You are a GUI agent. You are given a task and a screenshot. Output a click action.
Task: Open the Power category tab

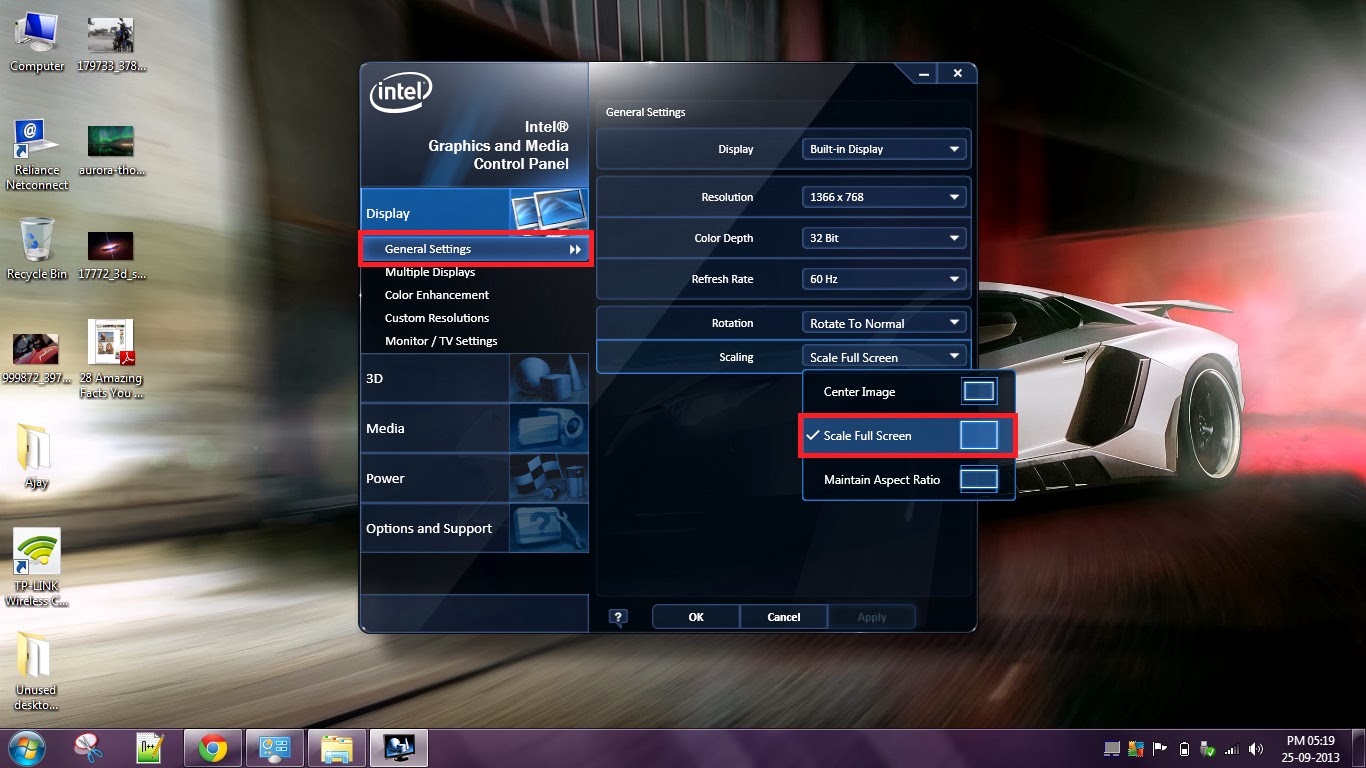pyautogui.click(x=474, y=478)
